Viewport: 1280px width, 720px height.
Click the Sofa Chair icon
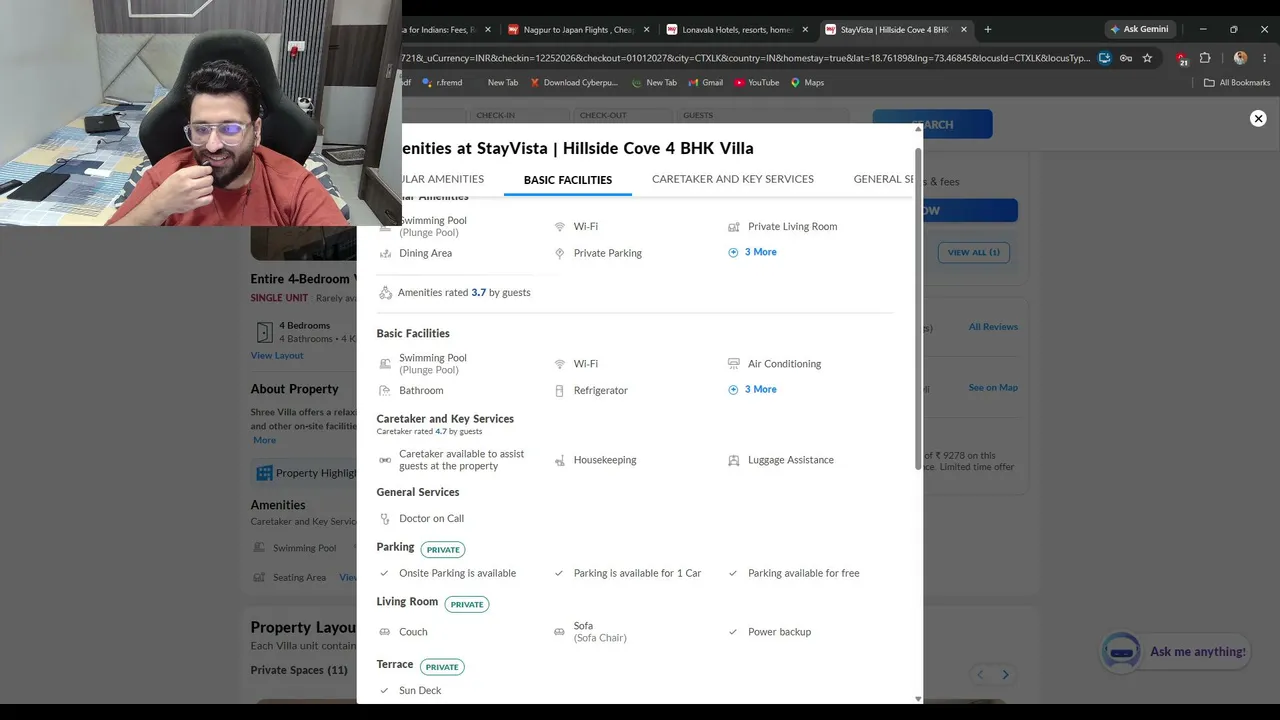coord(559,632)
